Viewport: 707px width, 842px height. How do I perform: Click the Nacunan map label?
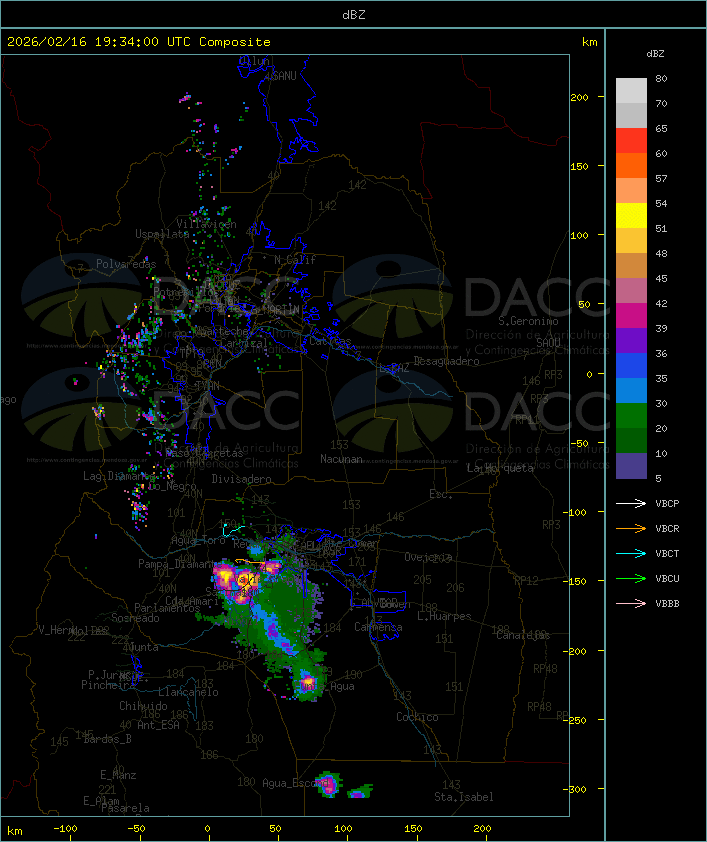click(341, 459)
